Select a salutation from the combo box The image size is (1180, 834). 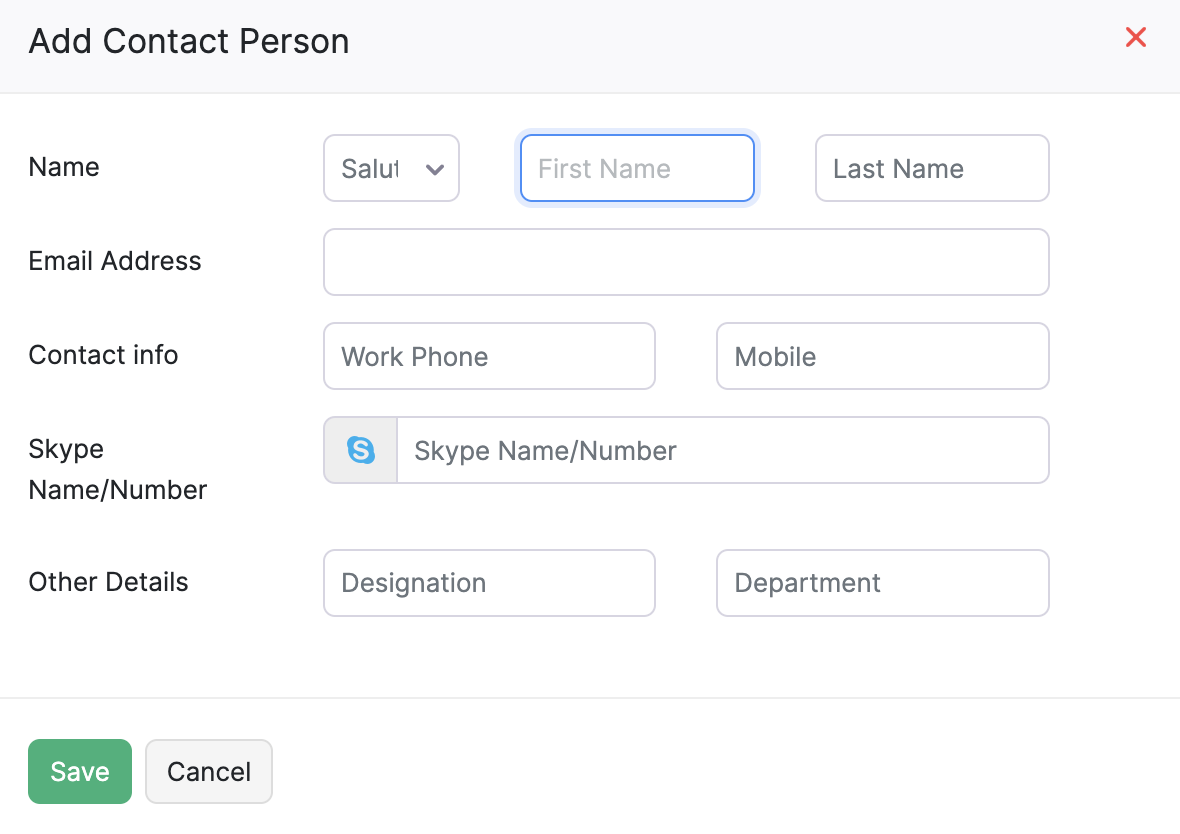(x=391, y=168)
